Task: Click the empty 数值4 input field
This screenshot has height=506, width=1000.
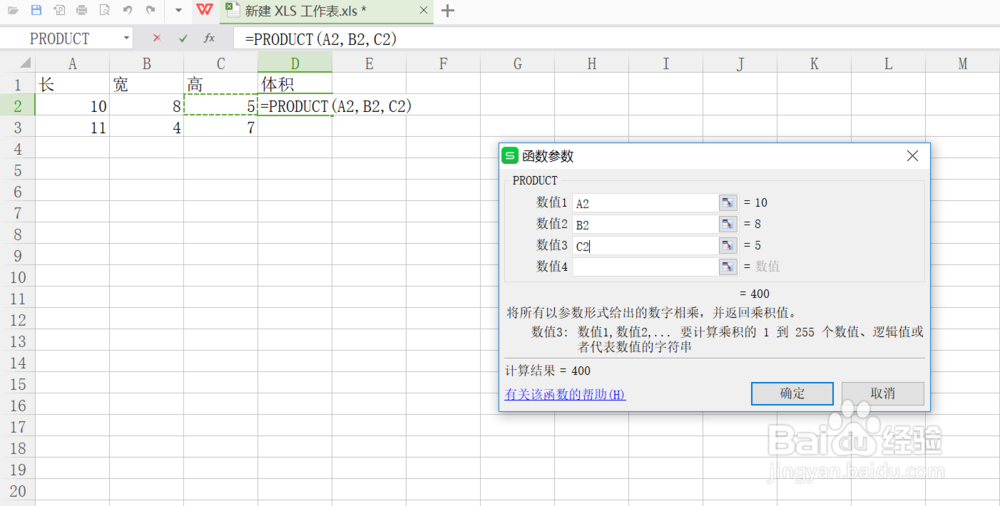Action: point(645,267)
